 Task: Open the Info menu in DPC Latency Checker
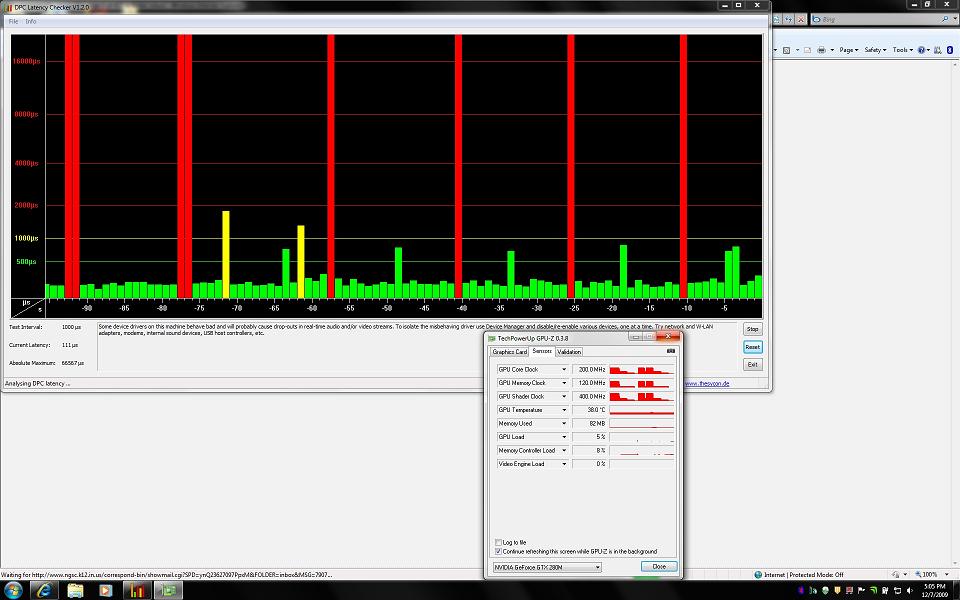click(31, 21)
